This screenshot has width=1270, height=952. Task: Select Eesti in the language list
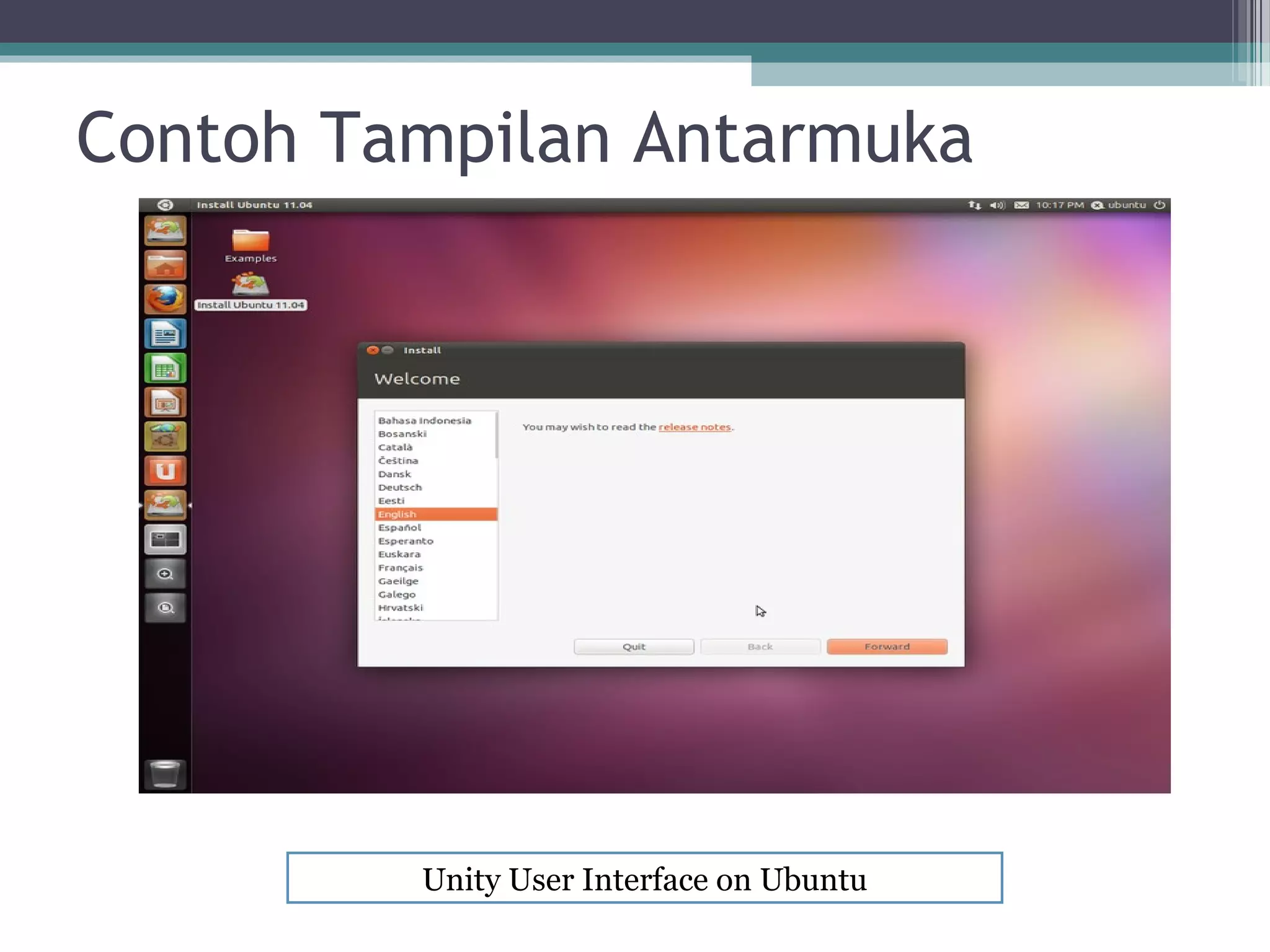[435, 501]
